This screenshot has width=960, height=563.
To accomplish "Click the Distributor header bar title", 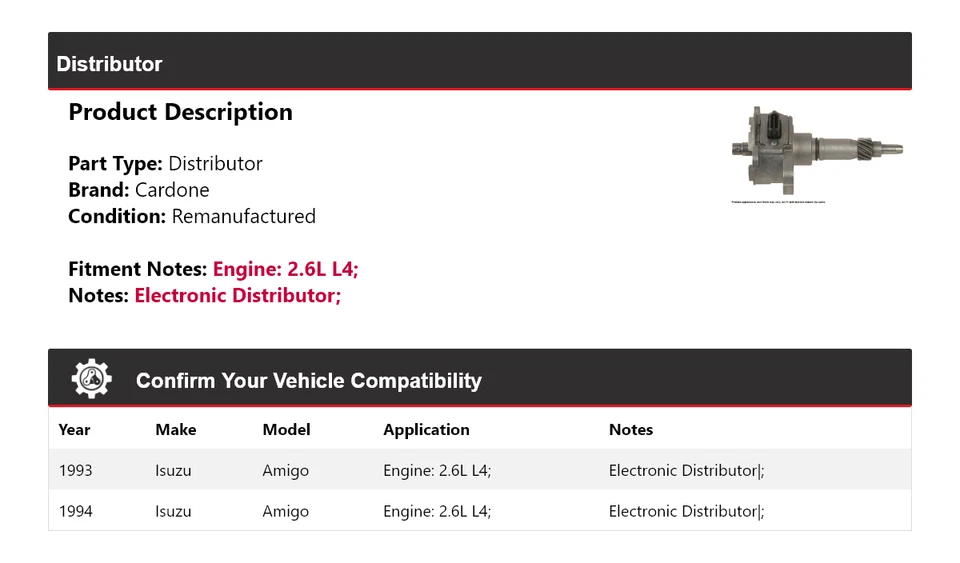I will [x=109, y=64].
